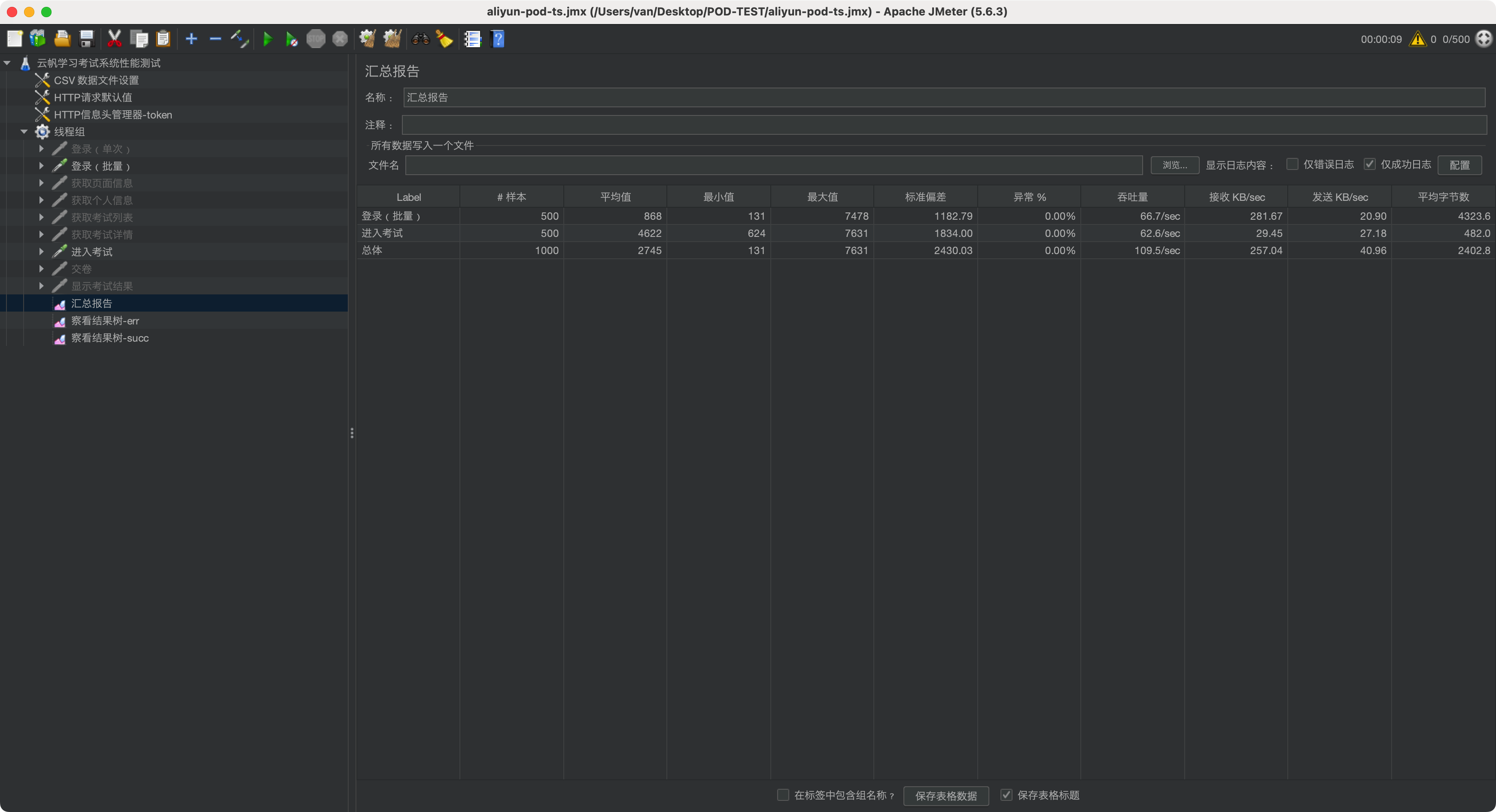Sort by the 平均字节数 column header

(1443, 197)
